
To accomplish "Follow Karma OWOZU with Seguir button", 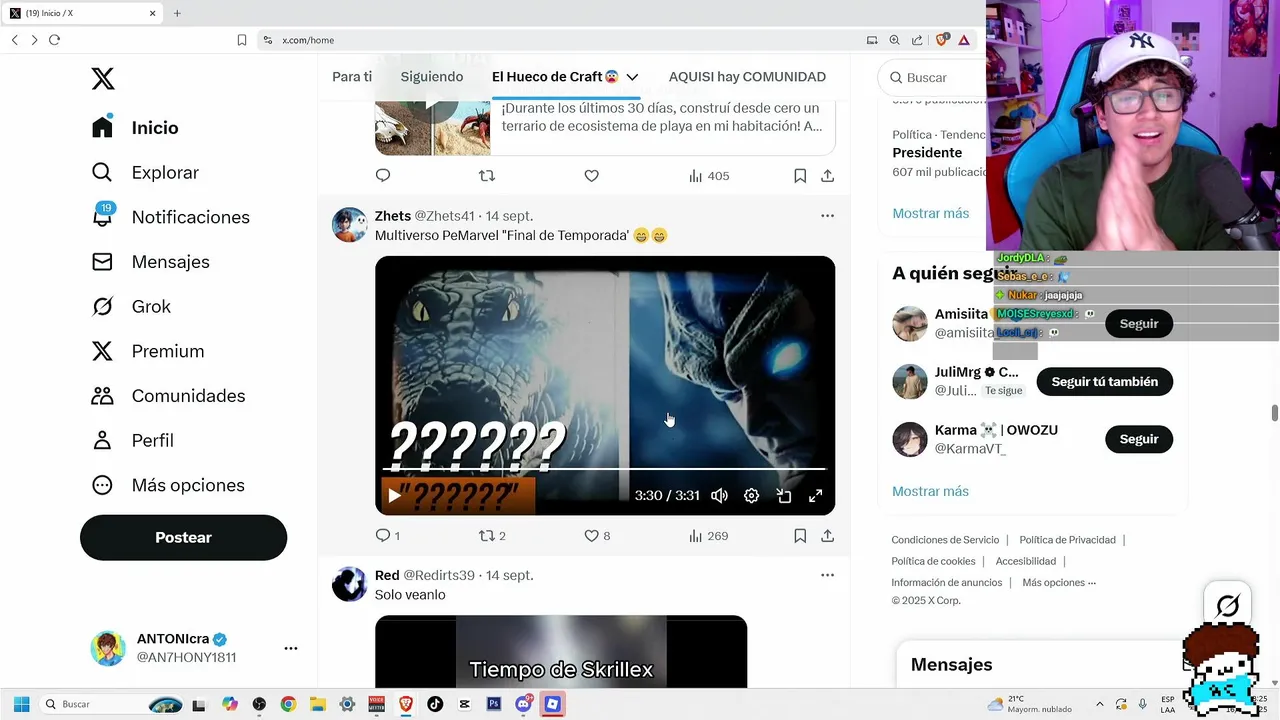I will pyautogui.click(x=1139, y=439).
